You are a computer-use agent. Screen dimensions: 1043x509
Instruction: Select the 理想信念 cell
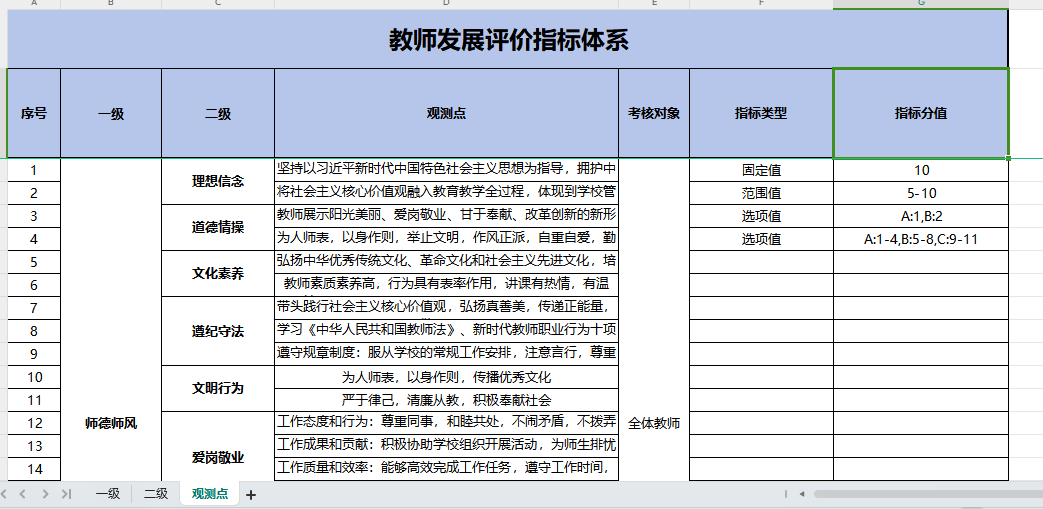click(x=217, y=181)
